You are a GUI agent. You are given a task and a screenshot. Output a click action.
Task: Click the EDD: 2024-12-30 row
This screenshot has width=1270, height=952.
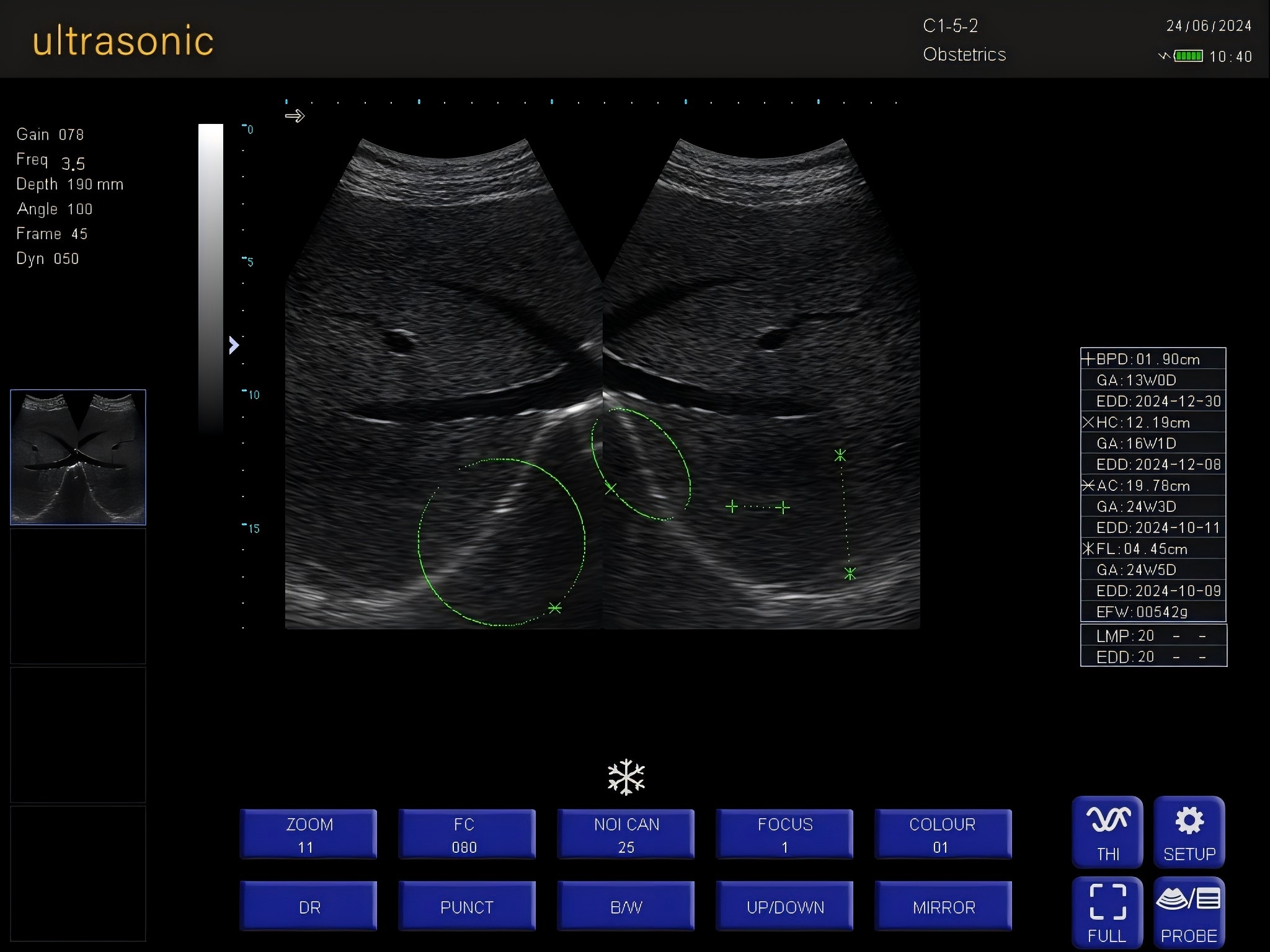coord(1153,401)
